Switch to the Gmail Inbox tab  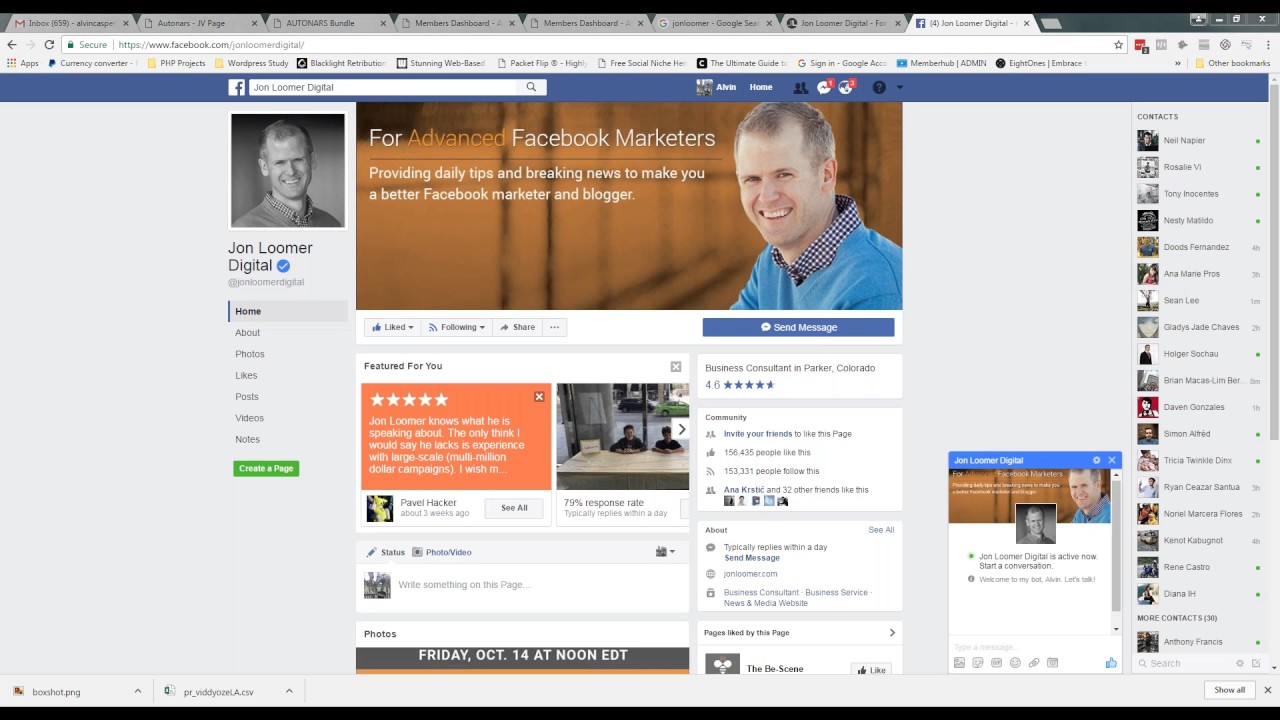68,23
